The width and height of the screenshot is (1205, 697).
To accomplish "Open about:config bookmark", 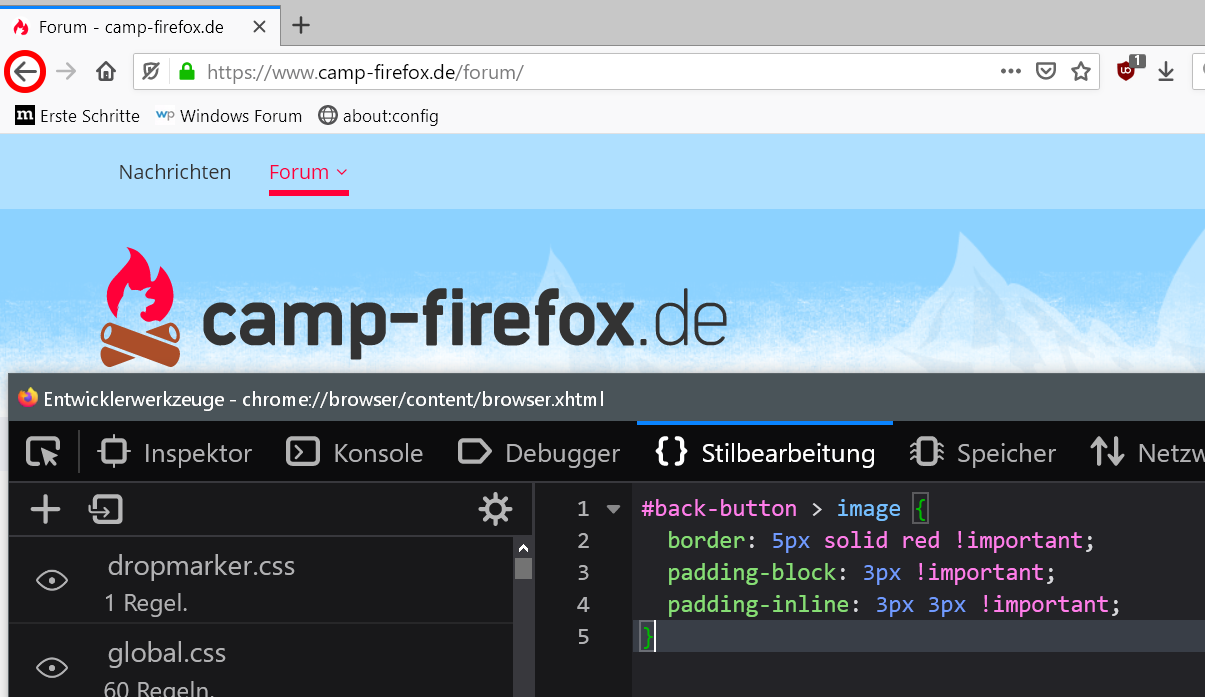I will click(x=379, y=116).
